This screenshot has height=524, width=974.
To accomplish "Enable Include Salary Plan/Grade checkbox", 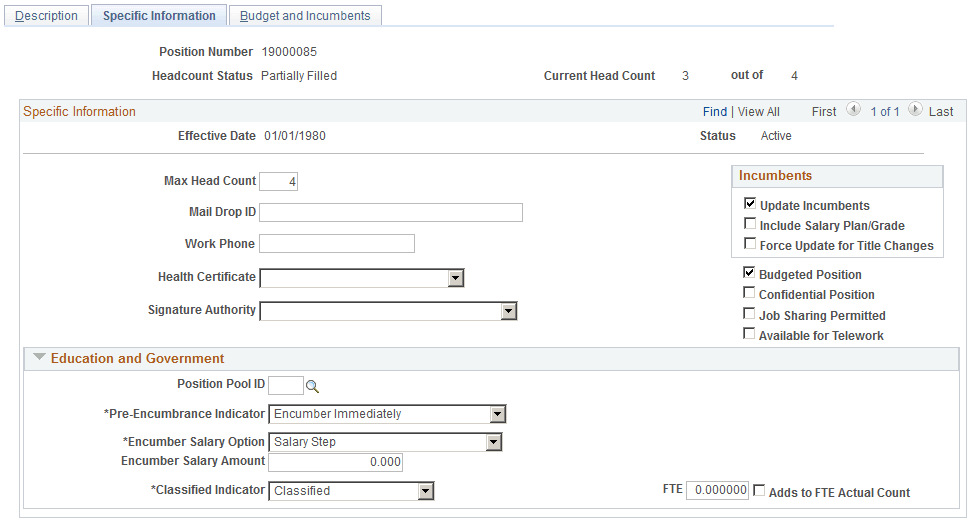I will click(750, 225).
